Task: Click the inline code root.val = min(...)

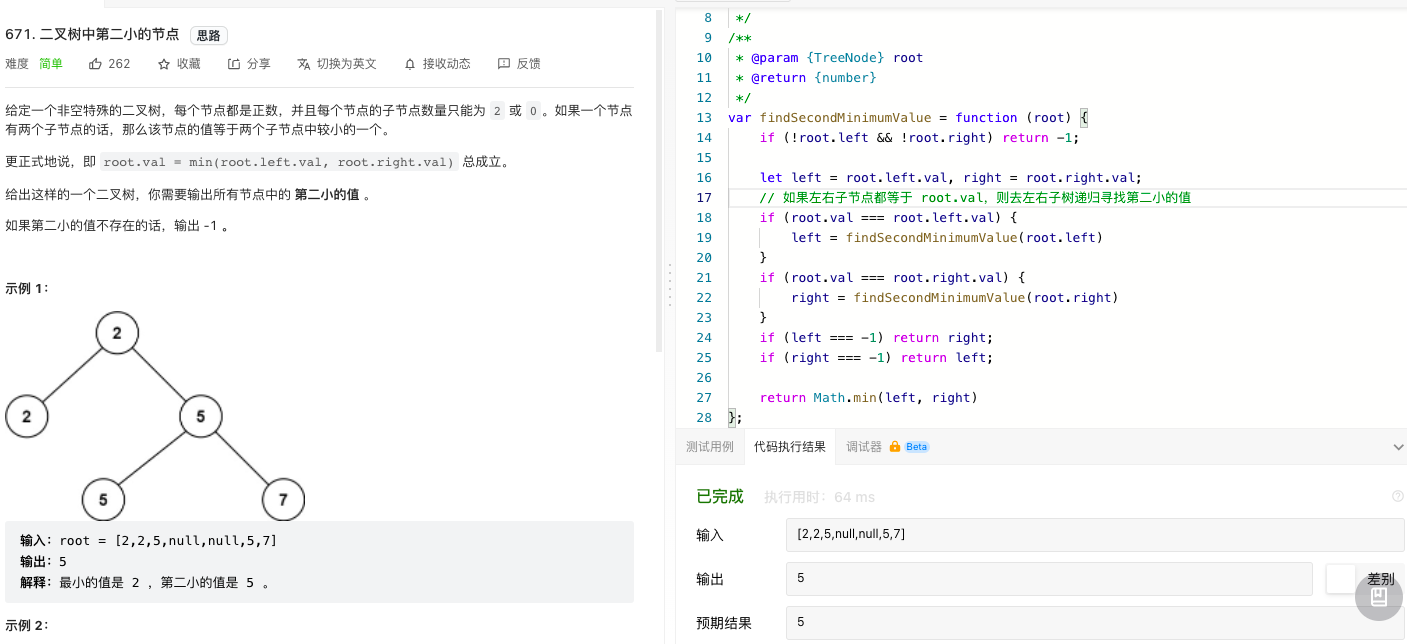Action: [x=279, y=162]
